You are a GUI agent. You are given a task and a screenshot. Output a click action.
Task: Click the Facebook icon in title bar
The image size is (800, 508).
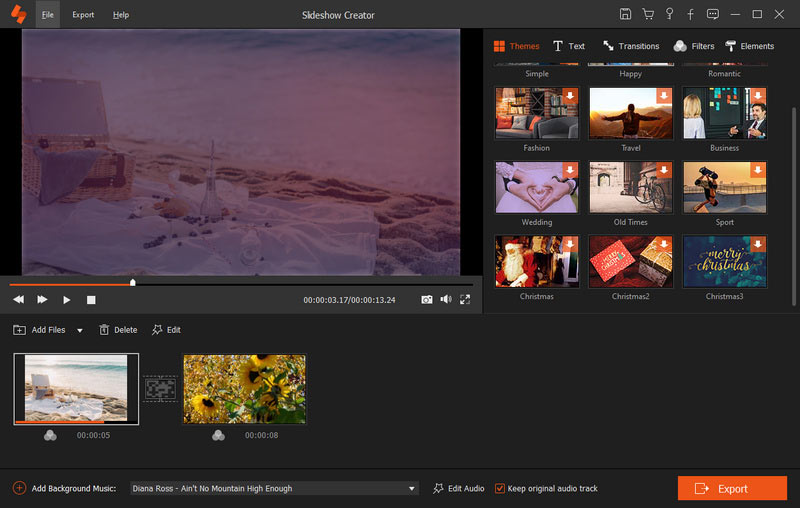pyautogui.click(x=690, y=14)
